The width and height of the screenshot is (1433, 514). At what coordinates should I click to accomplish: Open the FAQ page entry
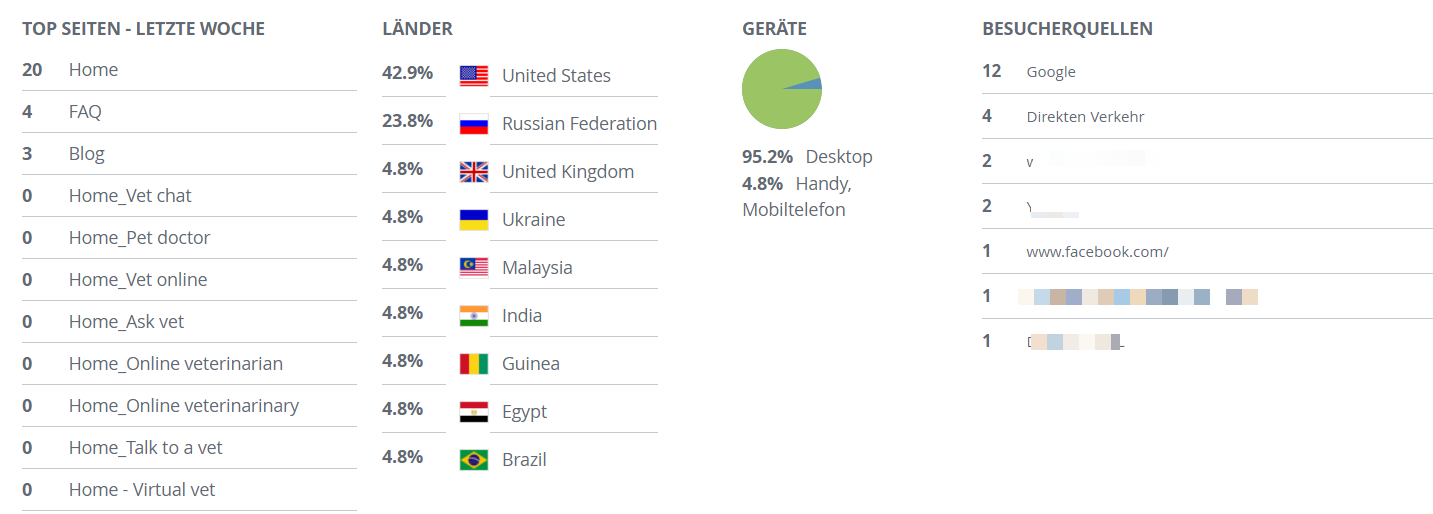85,112
